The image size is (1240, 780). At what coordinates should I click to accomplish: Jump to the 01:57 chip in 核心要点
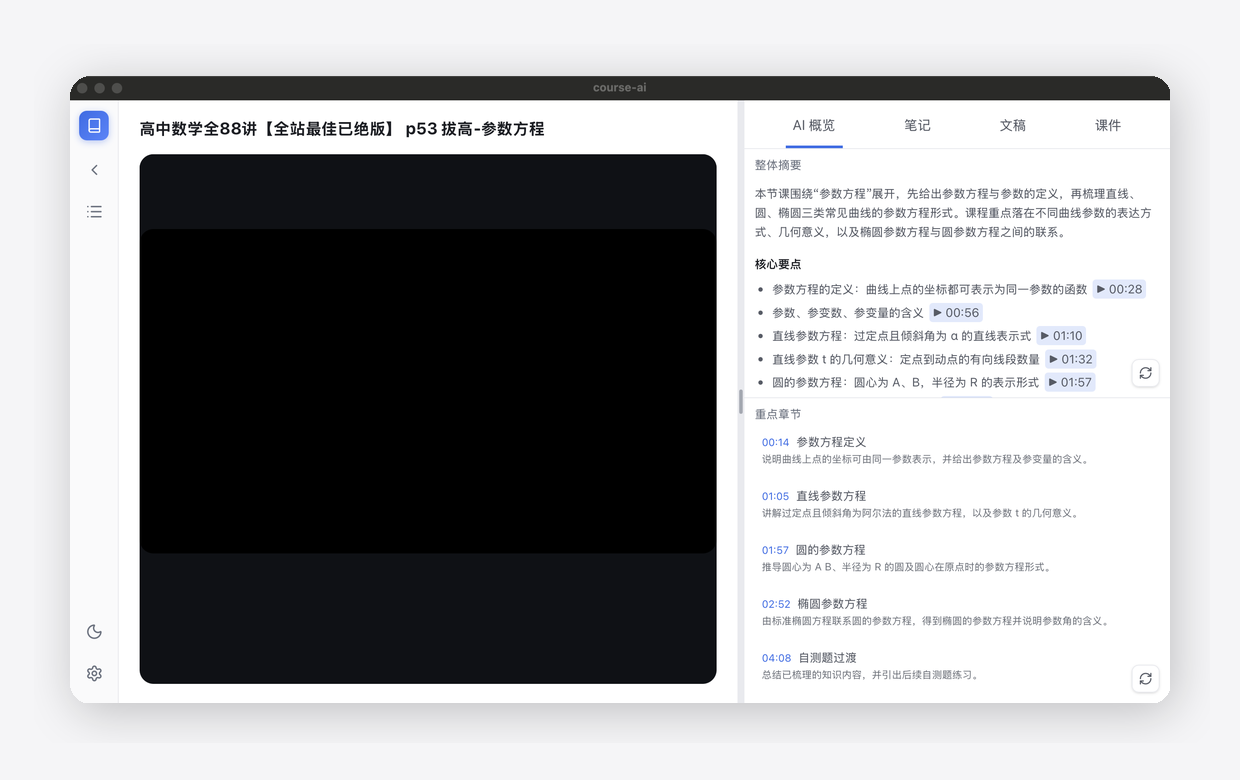pos(1069,382)
